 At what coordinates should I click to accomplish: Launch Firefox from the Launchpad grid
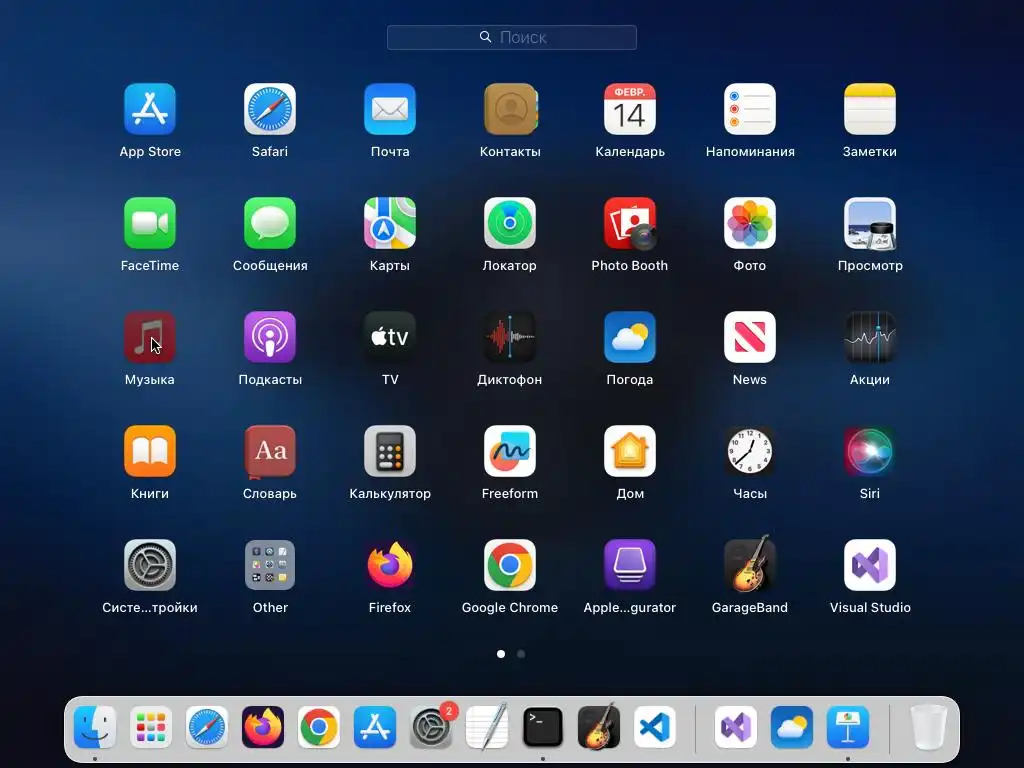coord(390,565)
